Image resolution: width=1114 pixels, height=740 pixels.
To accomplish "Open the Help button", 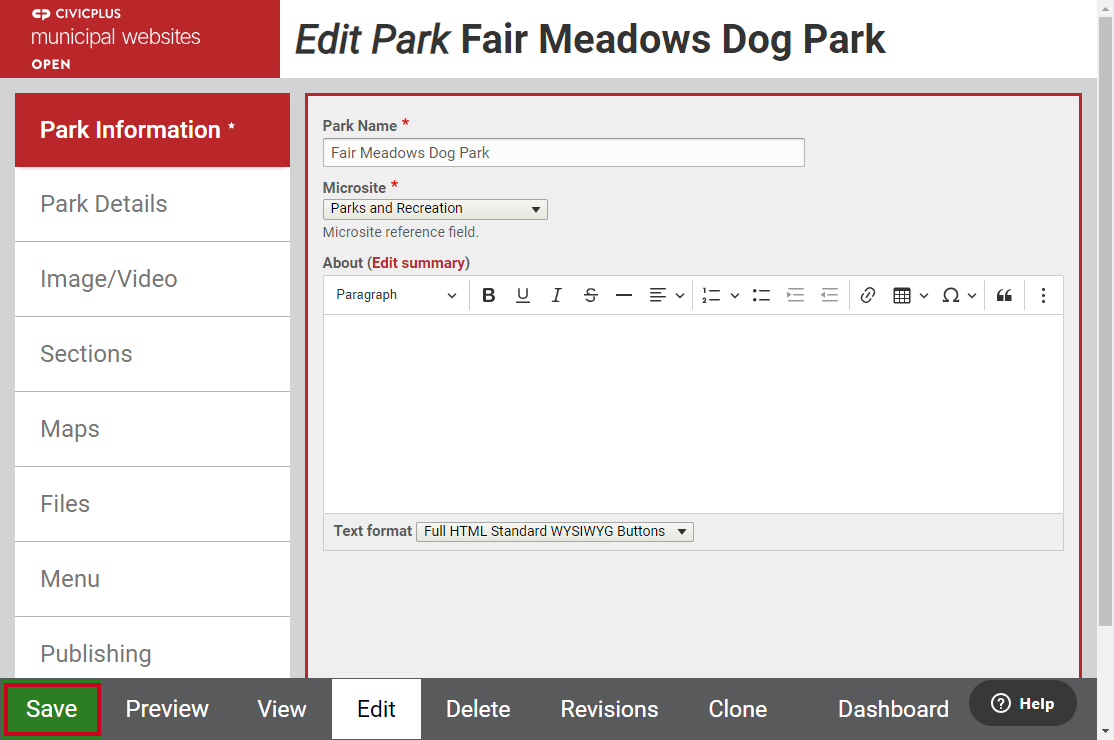I will coord(1022,703).
